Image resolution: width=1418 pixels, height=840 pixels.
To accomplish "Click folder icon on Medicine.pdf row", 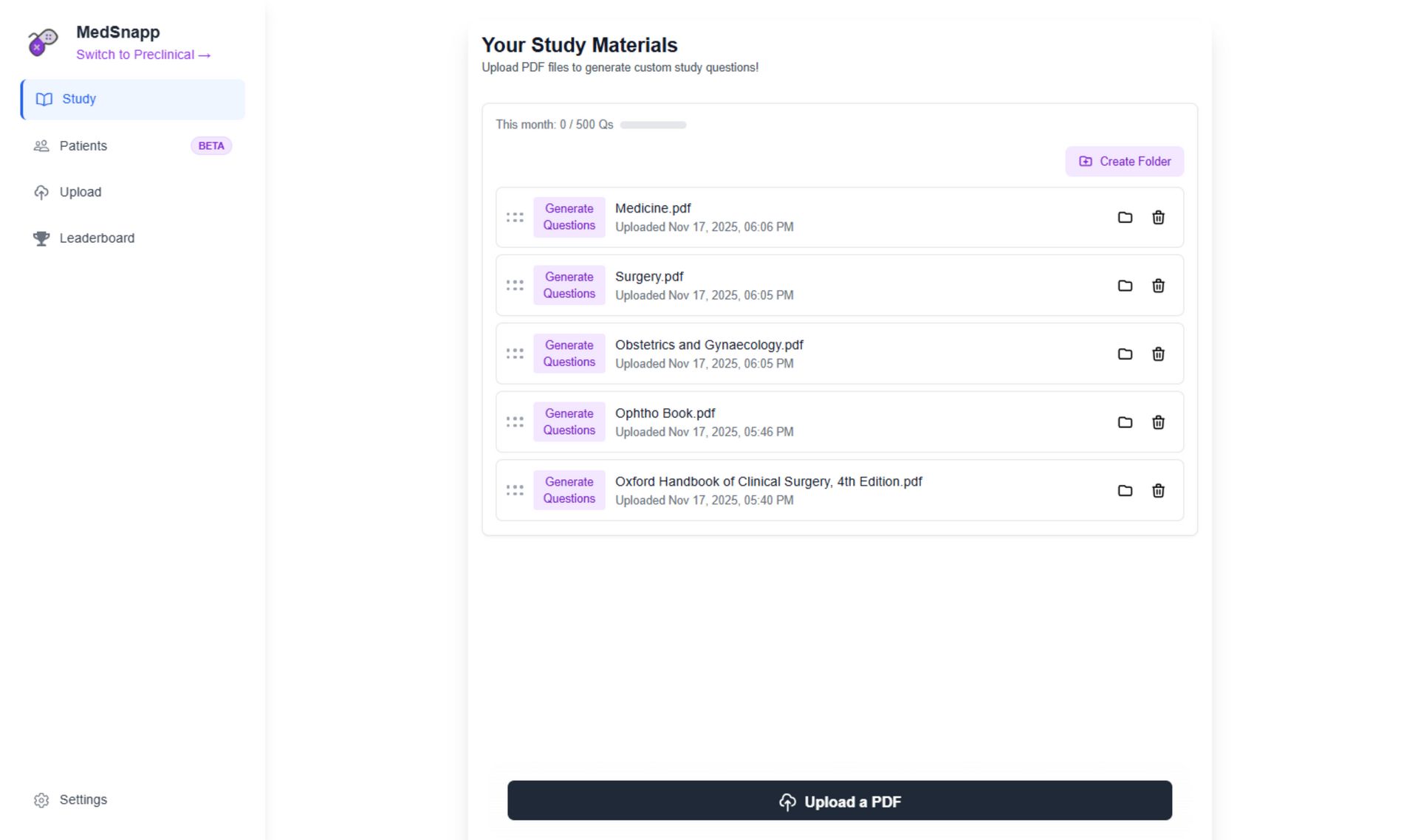I will (x=1125, y=218).
